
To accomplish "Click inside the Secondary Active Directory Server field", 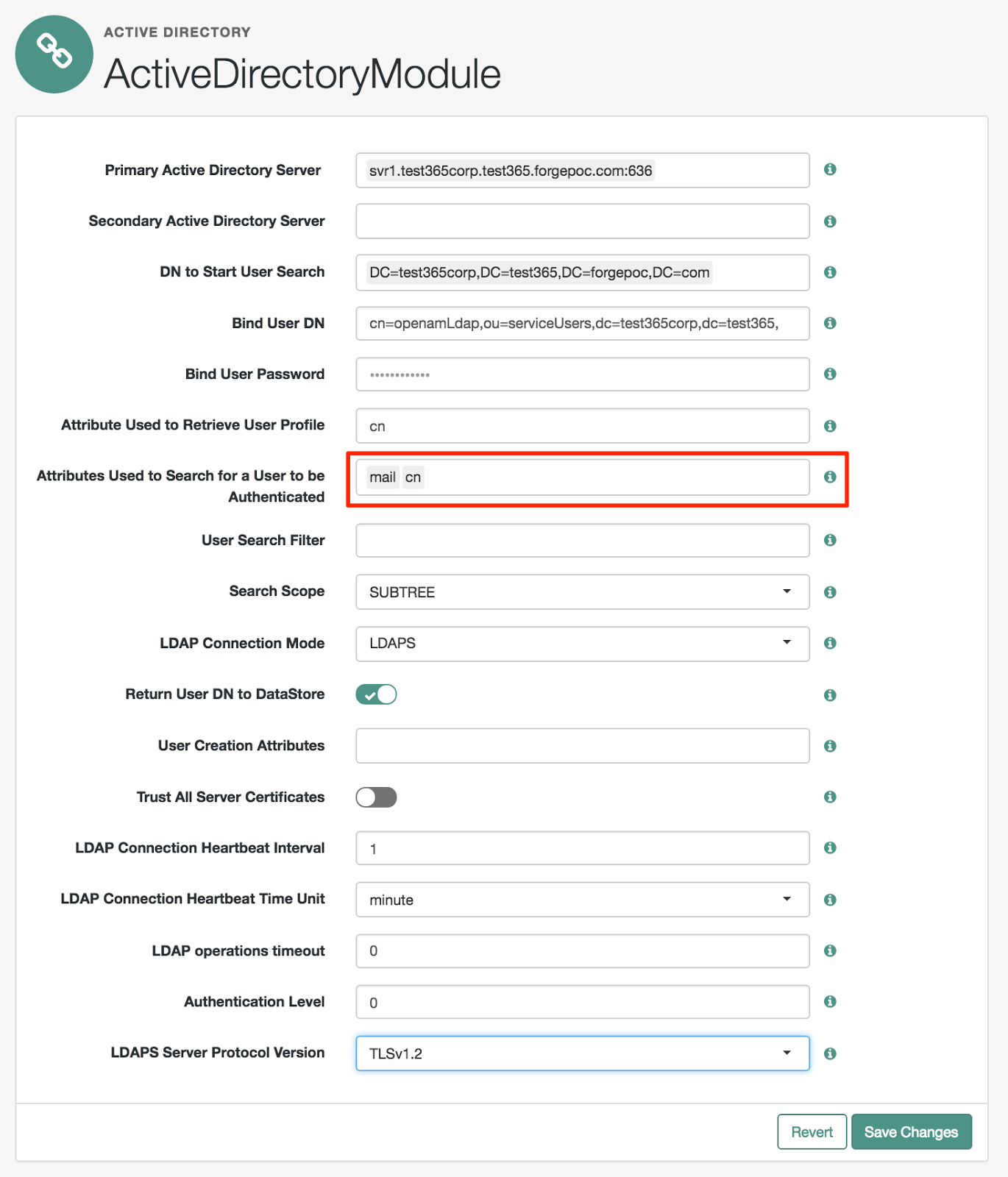I will coord(581,221).
